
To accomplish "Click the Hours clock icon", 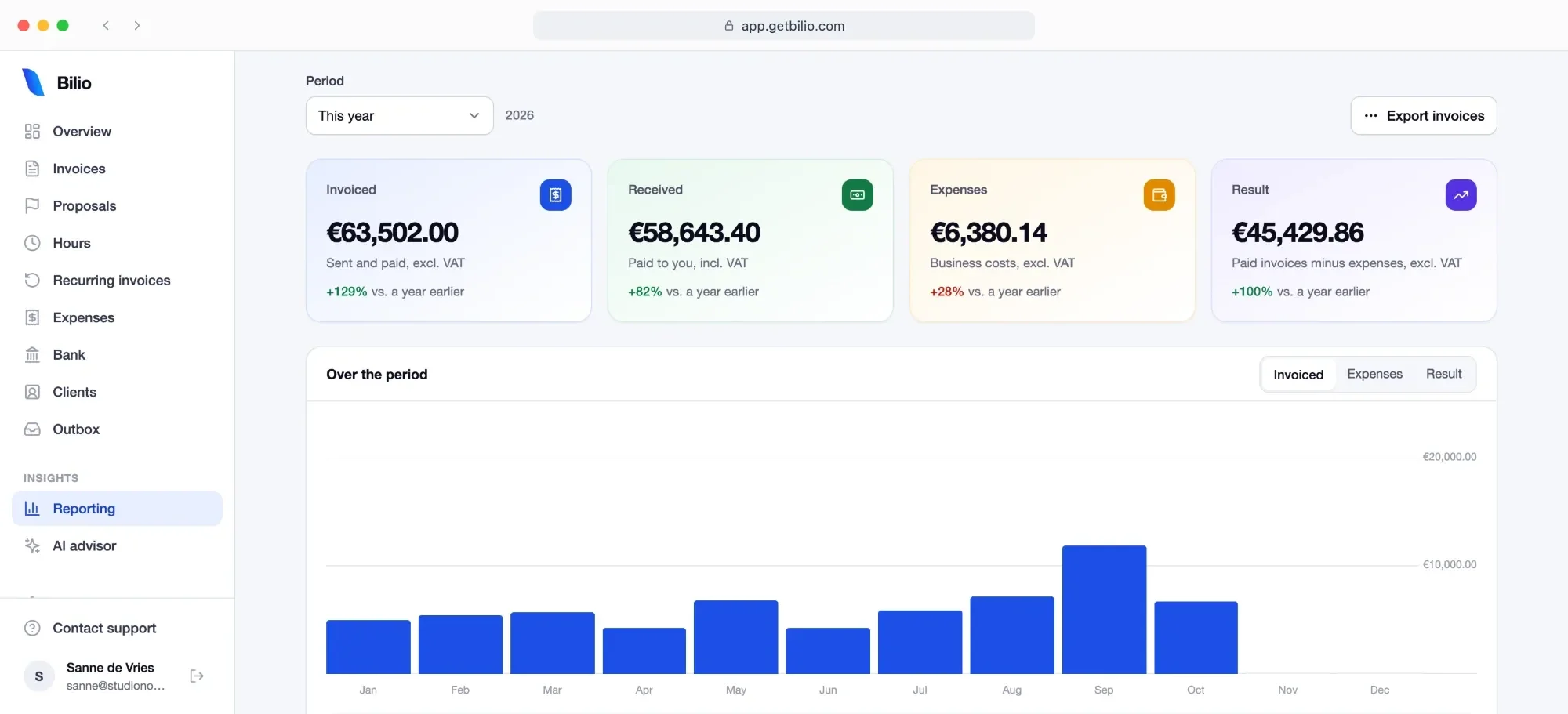I will (x=32, y=243).
